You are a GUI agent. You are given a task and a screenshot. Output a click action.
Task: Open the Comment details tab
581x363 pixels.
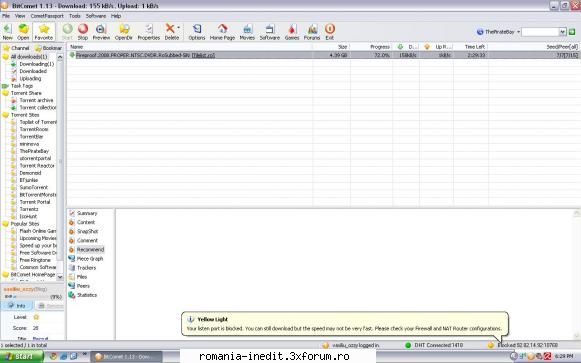[x=87, y=240]
